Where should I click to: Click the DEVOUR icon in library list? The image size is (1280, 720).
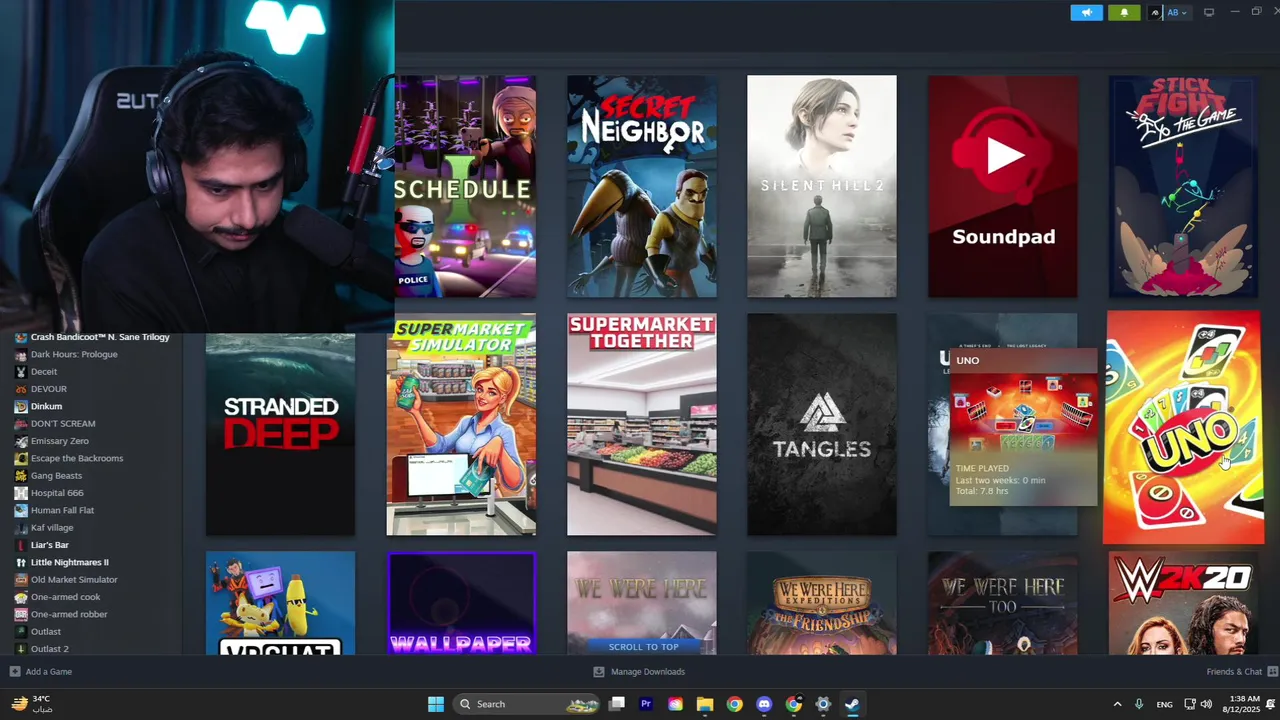(20, 389)
